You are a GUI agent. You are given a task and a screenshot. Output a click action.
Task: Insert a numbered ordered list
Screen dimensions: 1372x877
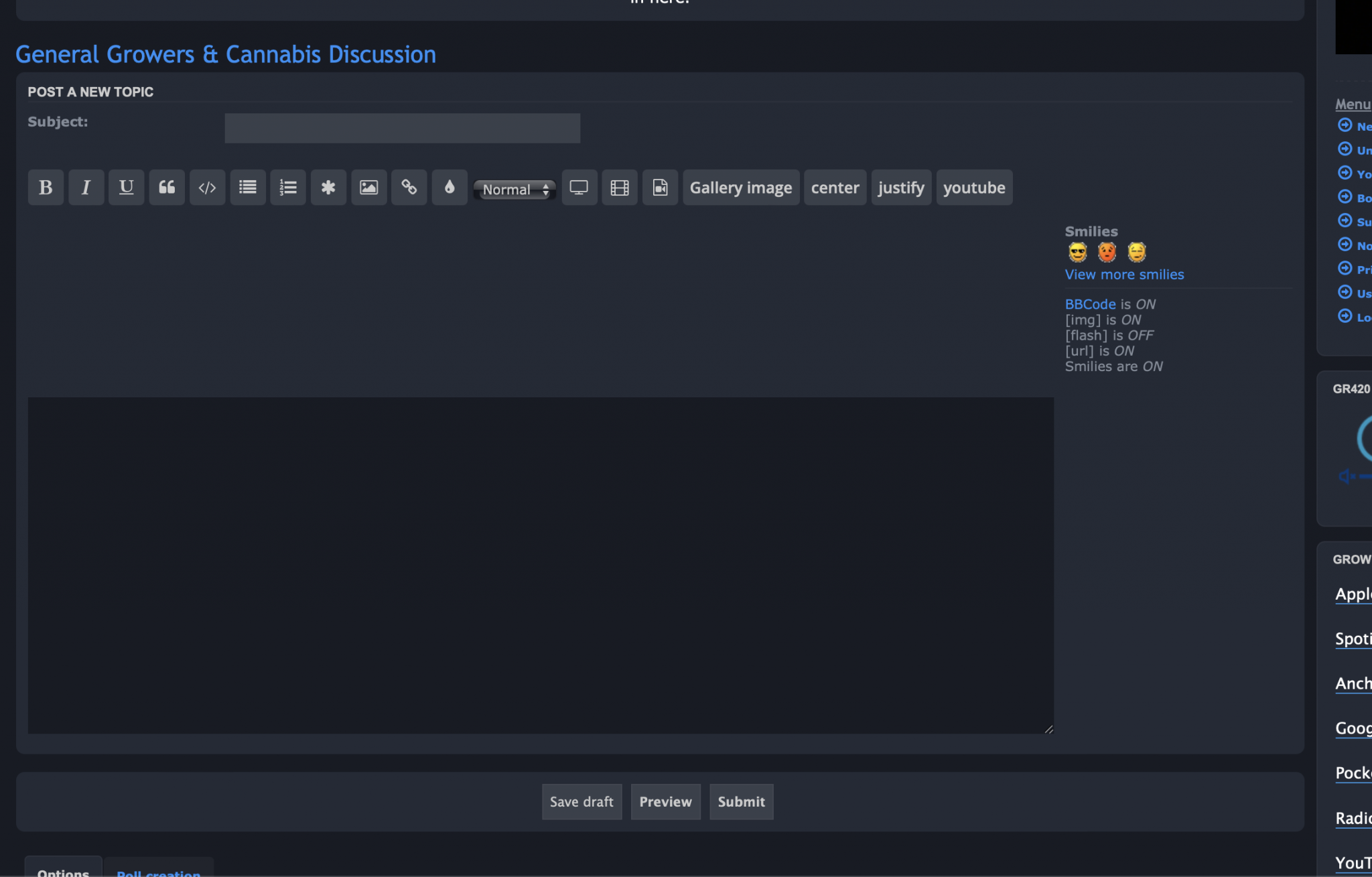pyautogui.click(x=288, y=188)
